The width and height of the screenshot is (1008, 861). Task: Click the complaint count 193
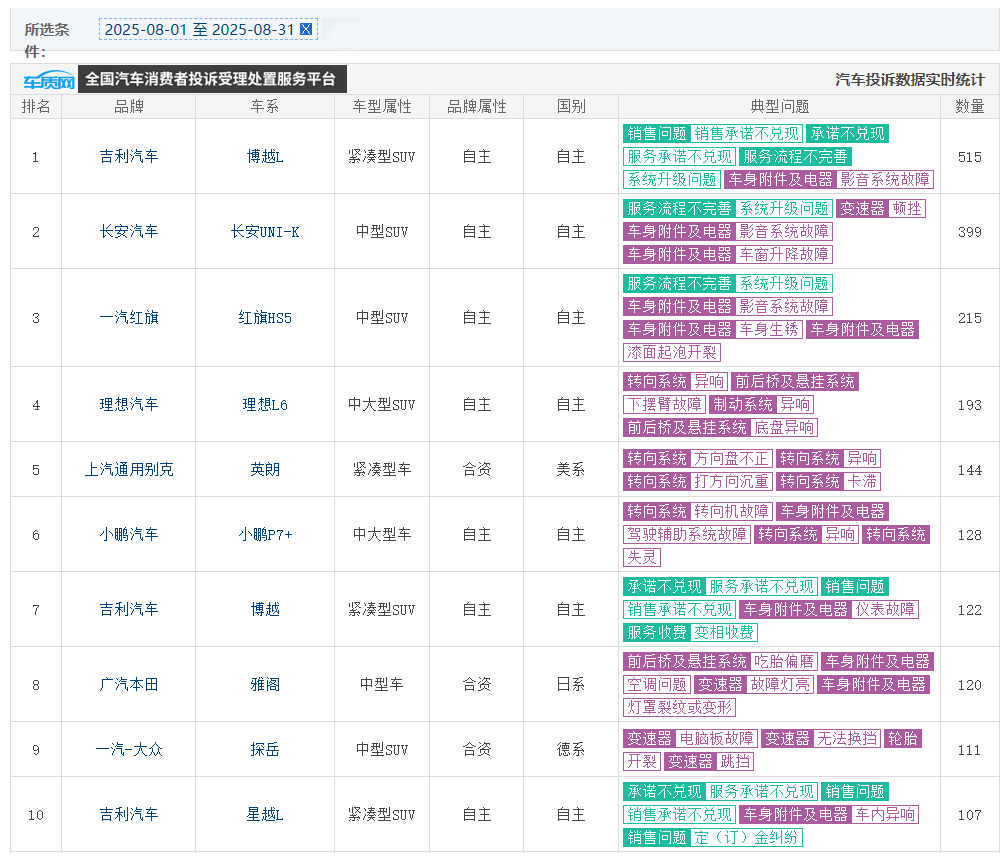(x=969, y=405)
